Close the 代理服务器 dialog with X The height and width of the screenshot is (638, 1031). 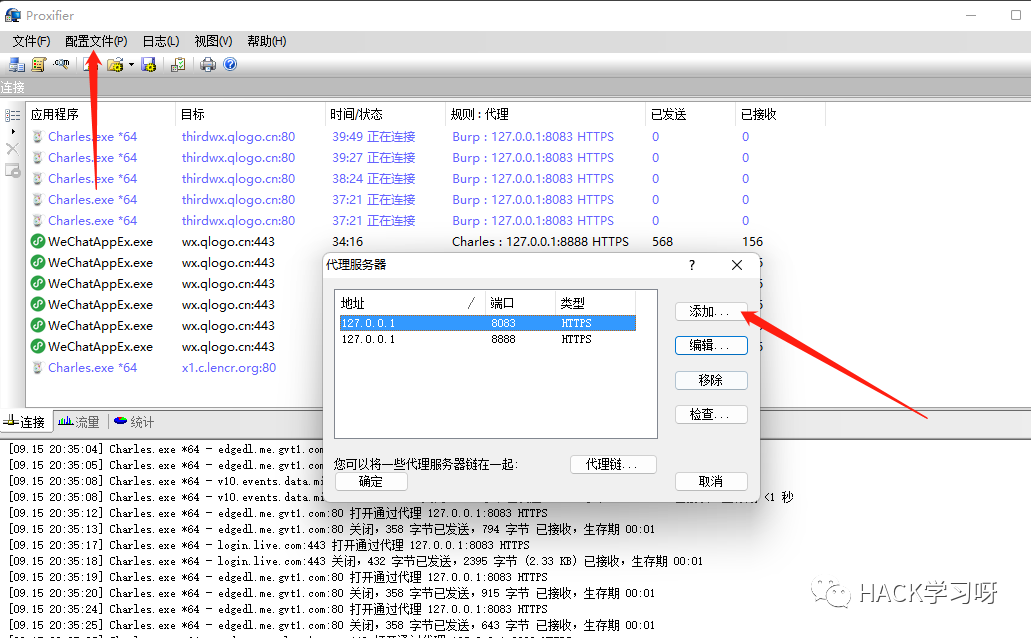(737, 265)
